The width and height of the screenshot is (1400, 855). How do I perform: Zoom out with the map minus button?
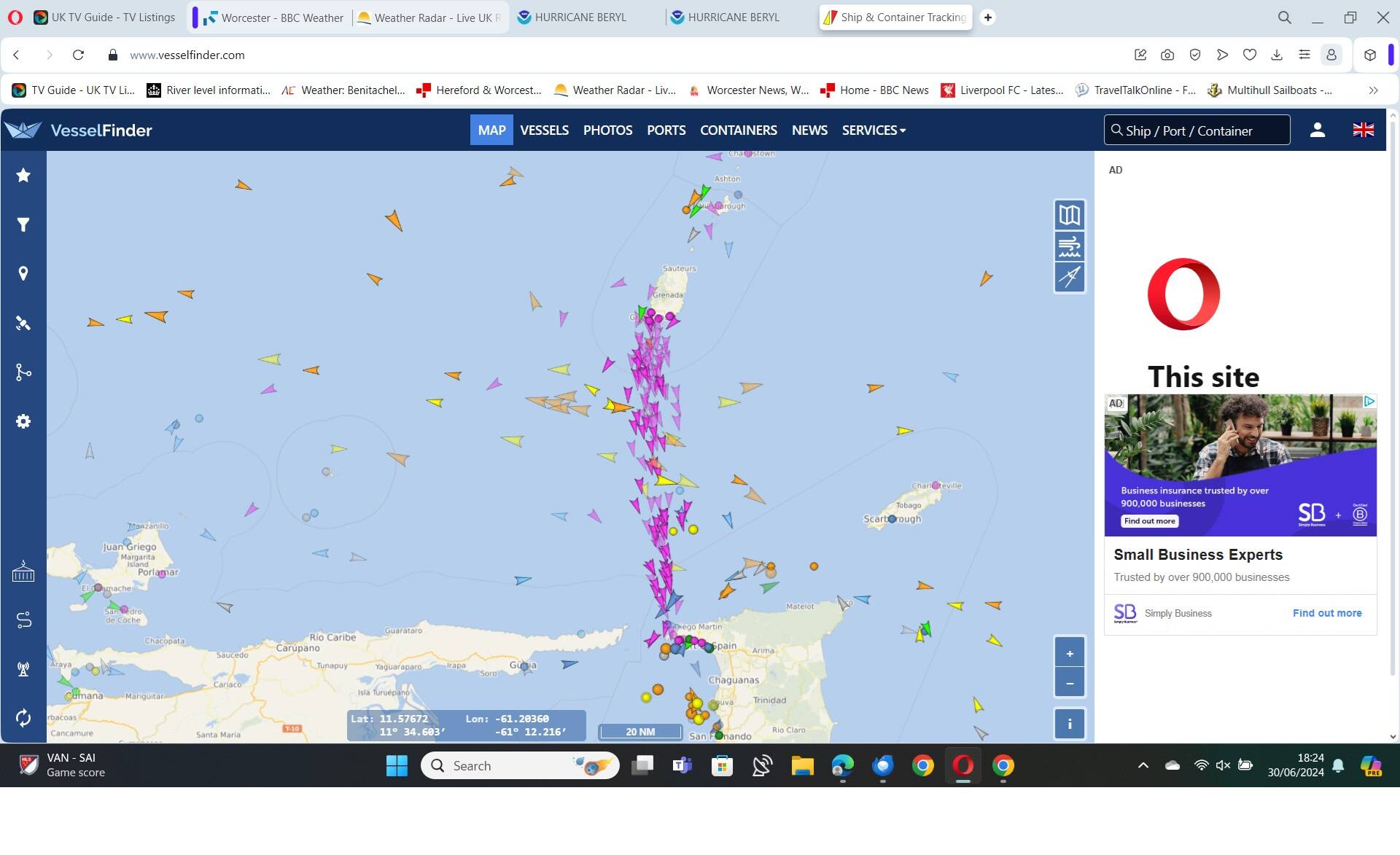1070,683
